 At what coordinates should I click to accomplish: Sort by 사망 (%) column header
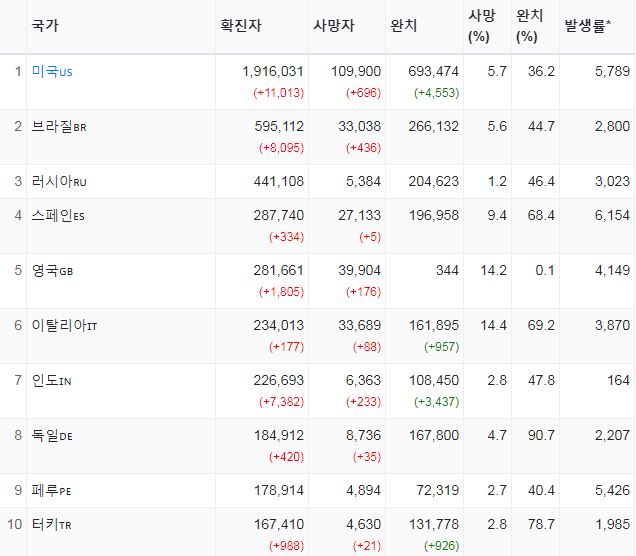coord(481,26)
